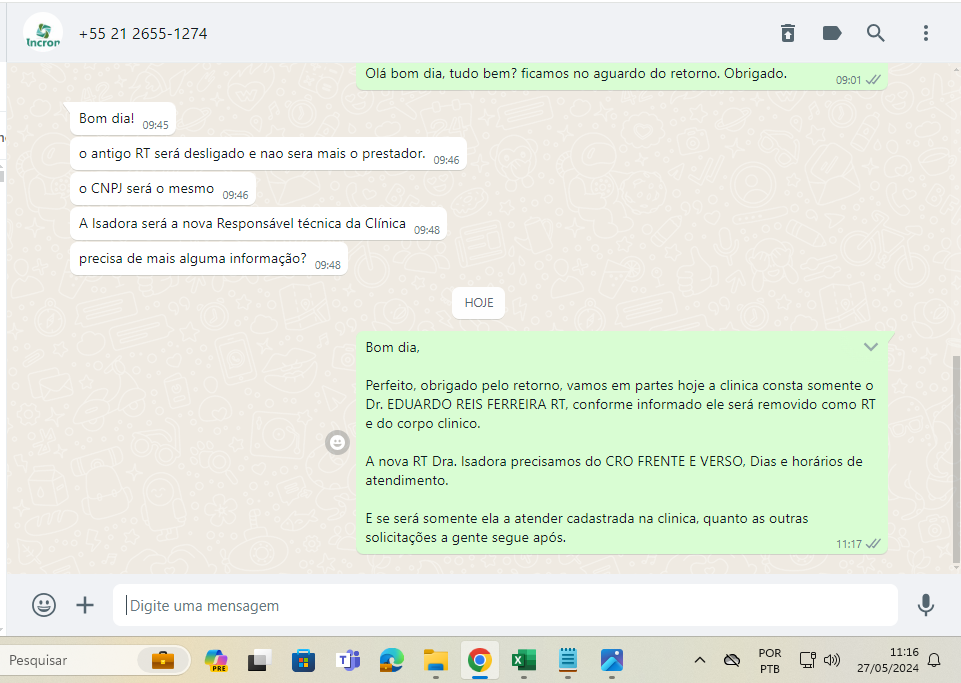Viewport: 961px width, 683px height.
Task: Select the 'Bom dia!' message
Action: point(123,119)
